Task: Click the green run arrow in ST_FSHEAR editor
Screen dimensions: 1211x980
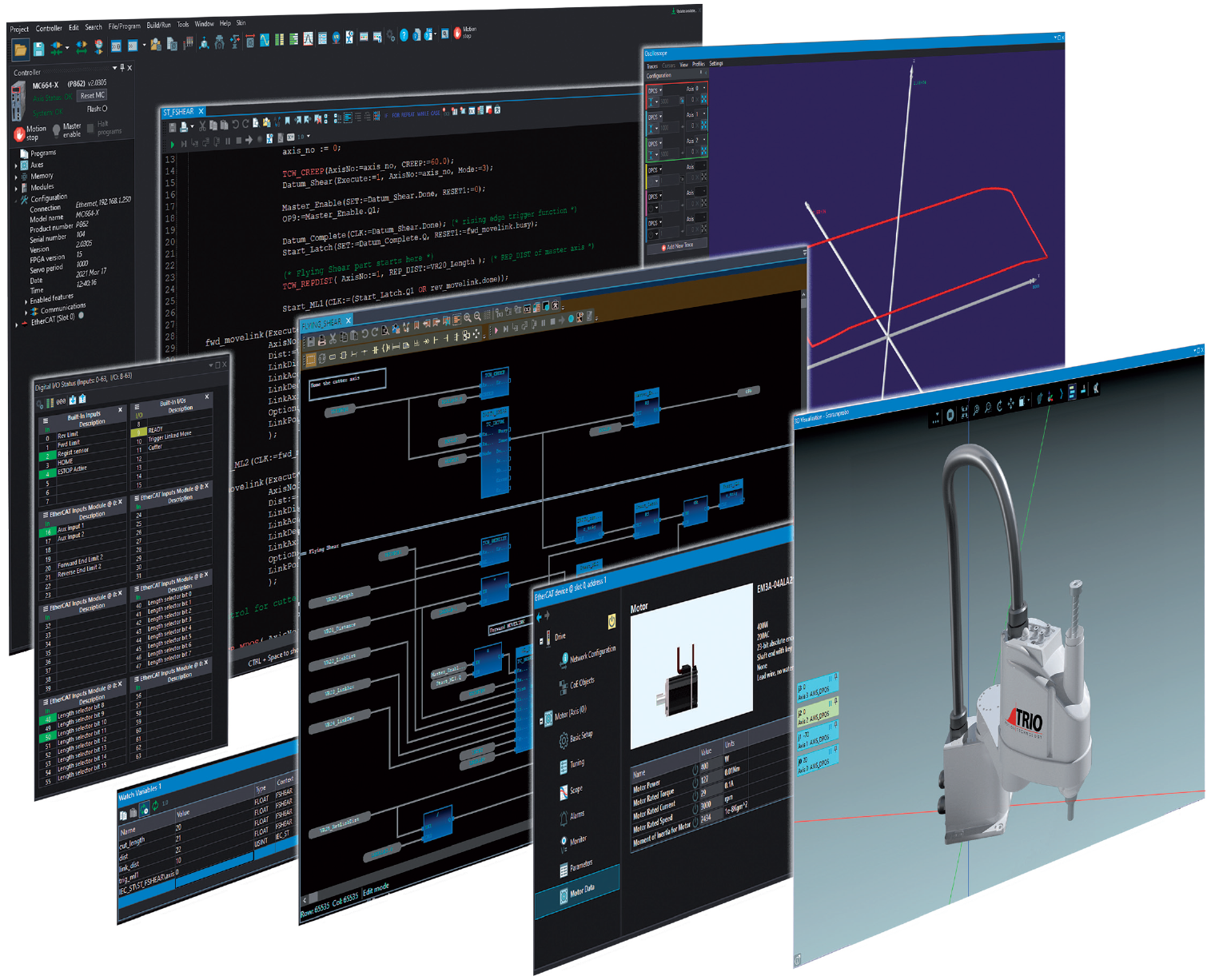Action: (171, 145)
